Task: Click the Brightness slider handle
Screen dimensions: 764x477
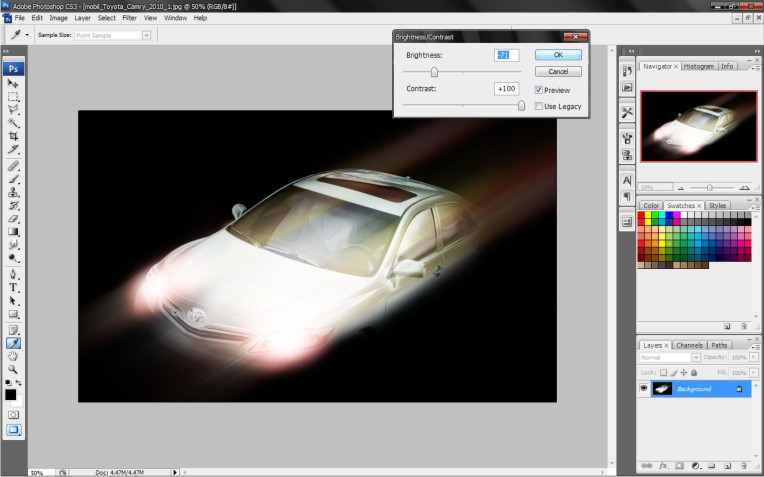Action: click(434, 72)
